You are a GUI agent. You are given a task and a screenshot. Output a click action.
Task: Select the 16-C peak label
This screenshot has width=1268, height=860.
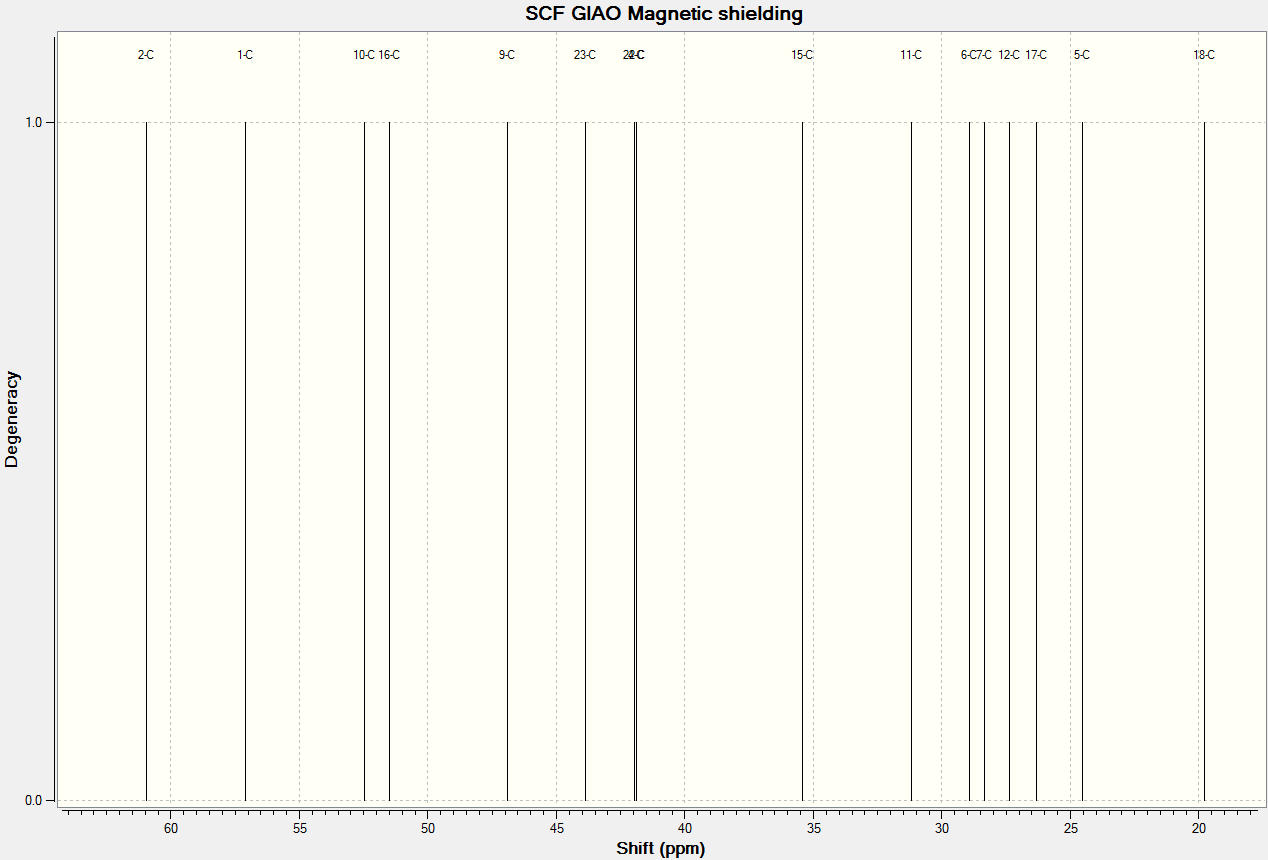389,55
